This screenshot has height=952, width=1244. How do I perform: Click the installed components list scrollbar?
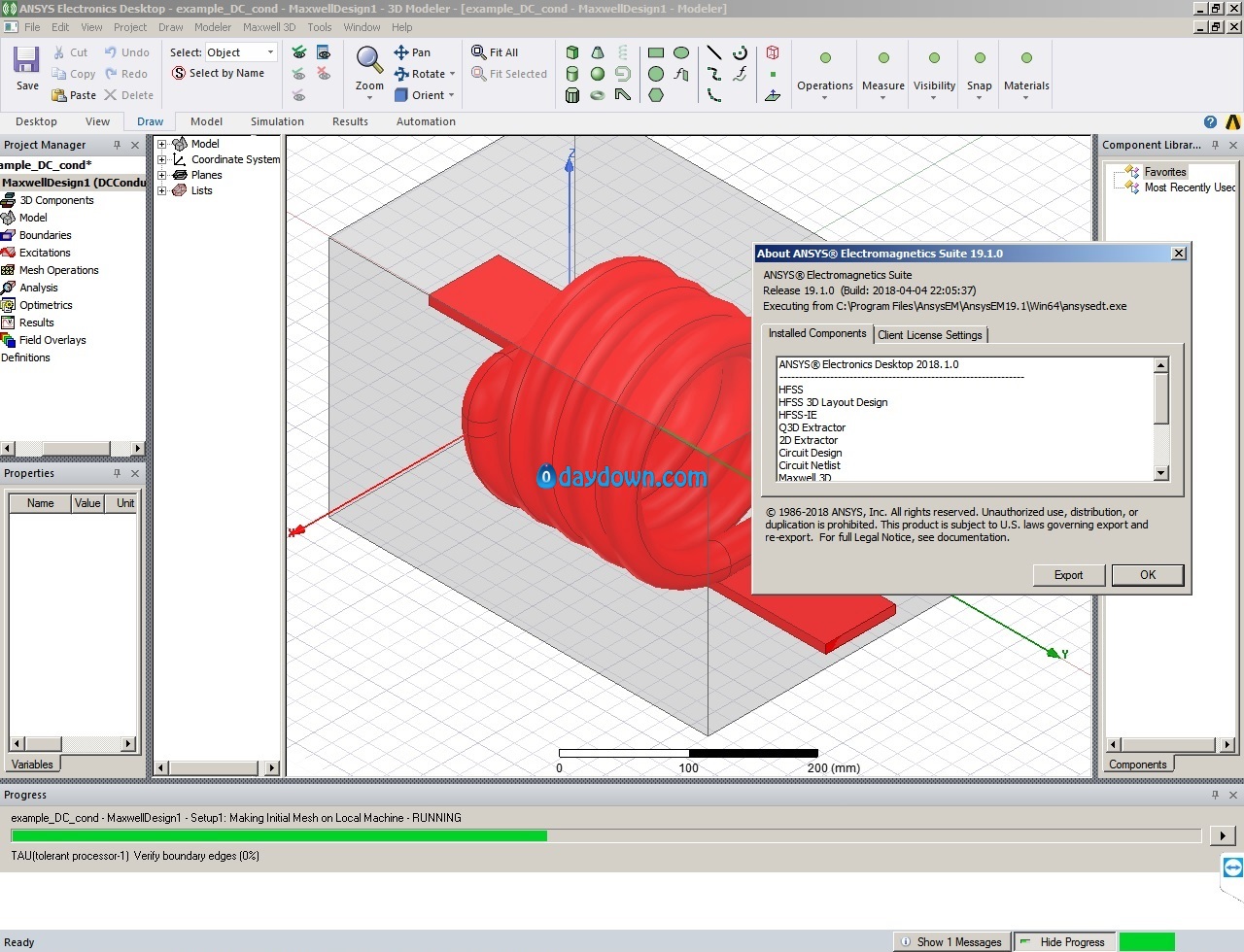point(1160,419)
